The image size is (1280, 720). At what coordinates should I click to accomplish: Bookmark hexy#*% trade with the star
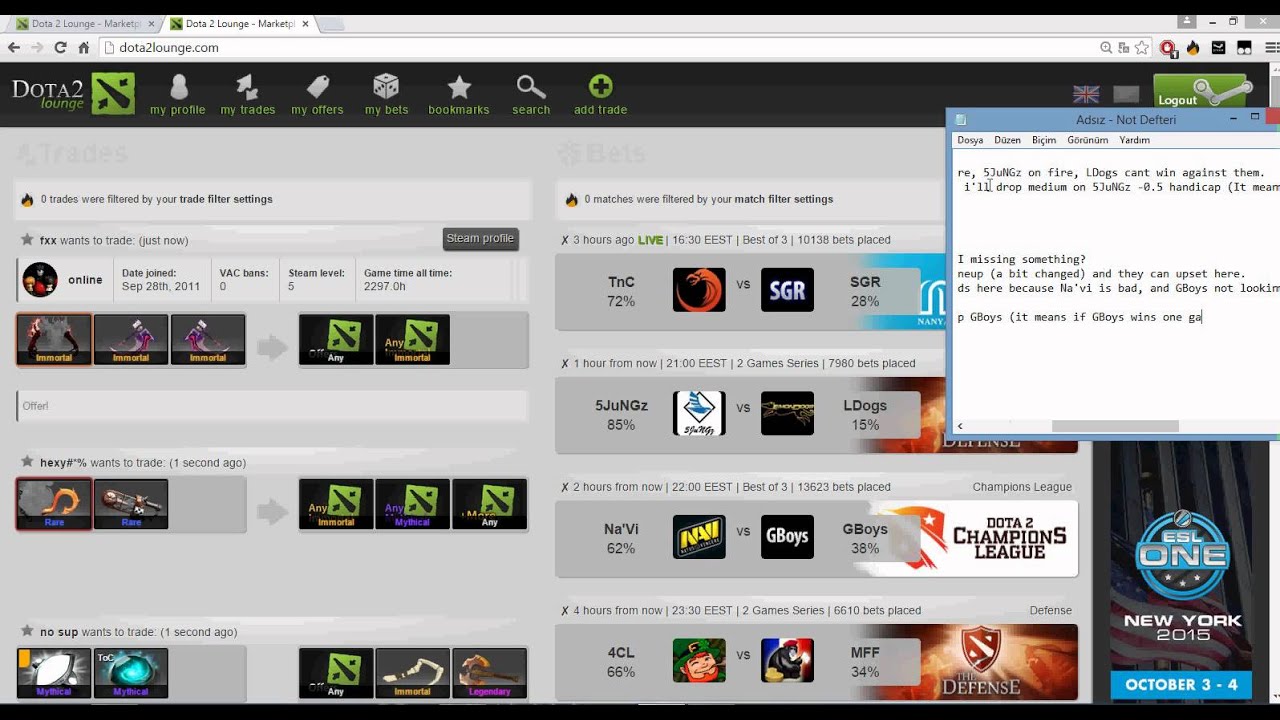[27, 462]
